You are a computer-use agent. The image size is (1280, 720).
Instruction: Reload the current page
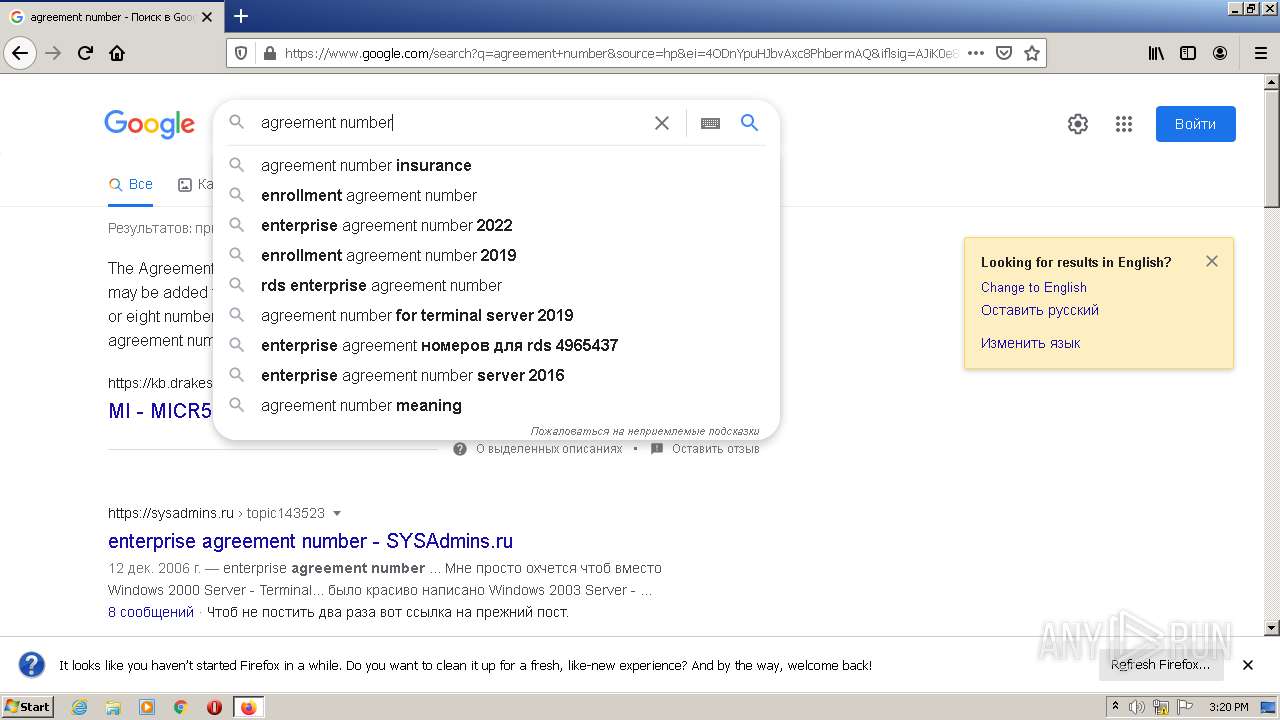pos(86,53)
